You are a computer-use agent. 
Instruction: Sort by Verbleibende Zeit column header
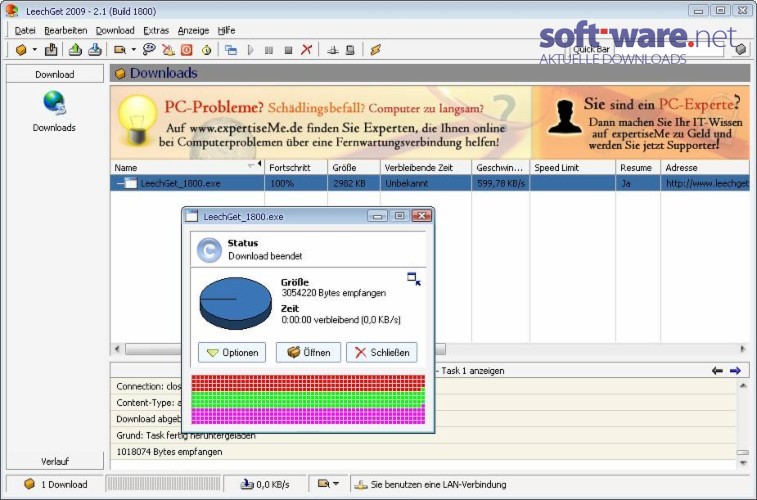click(x=425, y=167)
